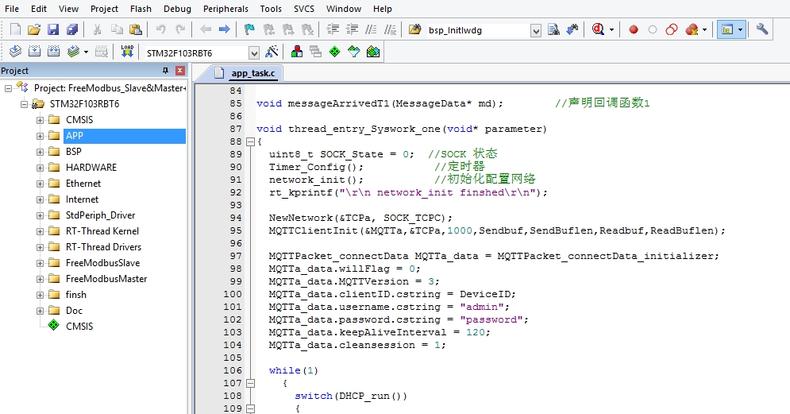Select the FreeModbusMaster group
This screenshot has width=790, height=414.
coord(106,279)
